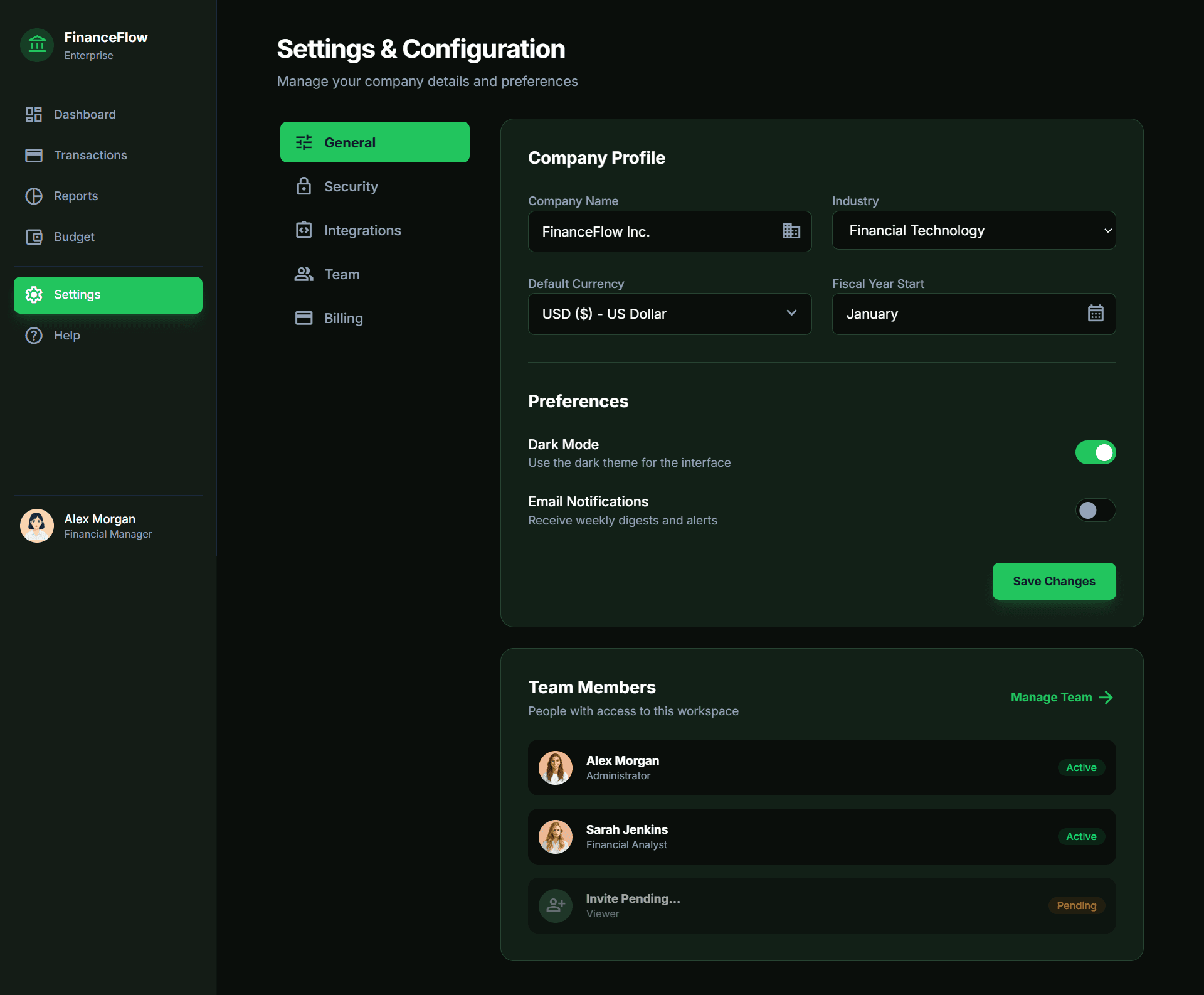1204x995 pixels.
Task: Expand the Default Currency dropdown
Action: click(669, 314)
